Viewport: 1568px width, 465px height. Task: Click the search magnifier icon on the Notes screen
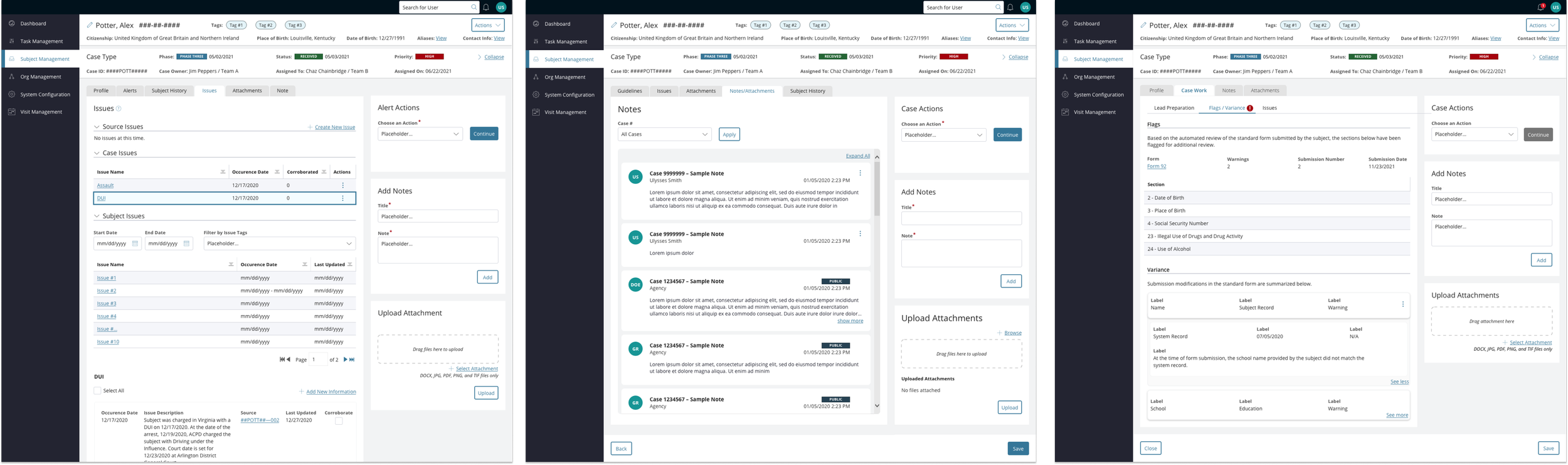click(998, 8)
